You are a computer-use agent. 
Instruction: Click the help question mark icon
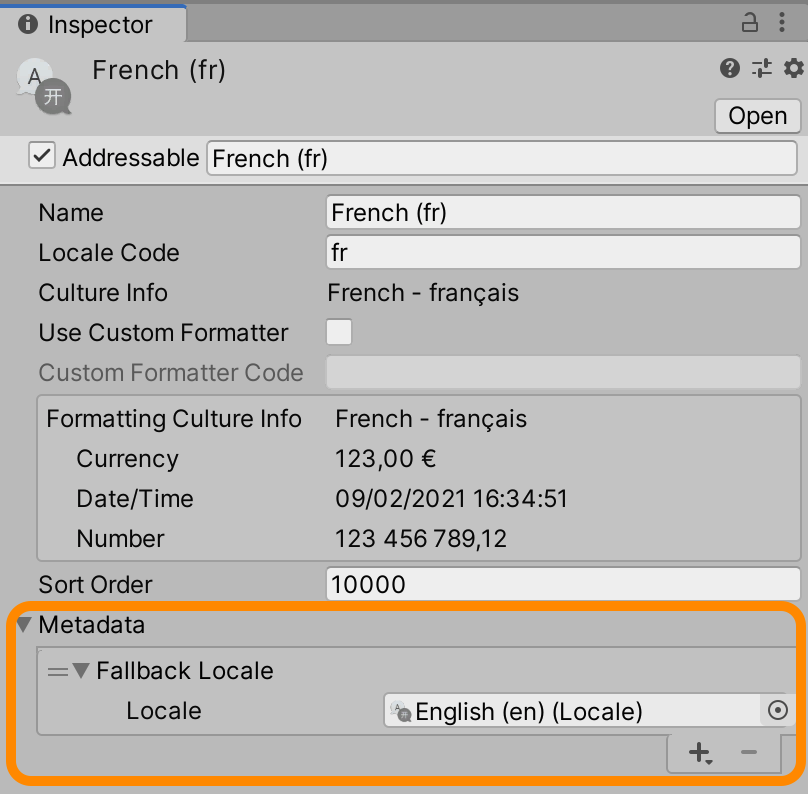point(728,69)
